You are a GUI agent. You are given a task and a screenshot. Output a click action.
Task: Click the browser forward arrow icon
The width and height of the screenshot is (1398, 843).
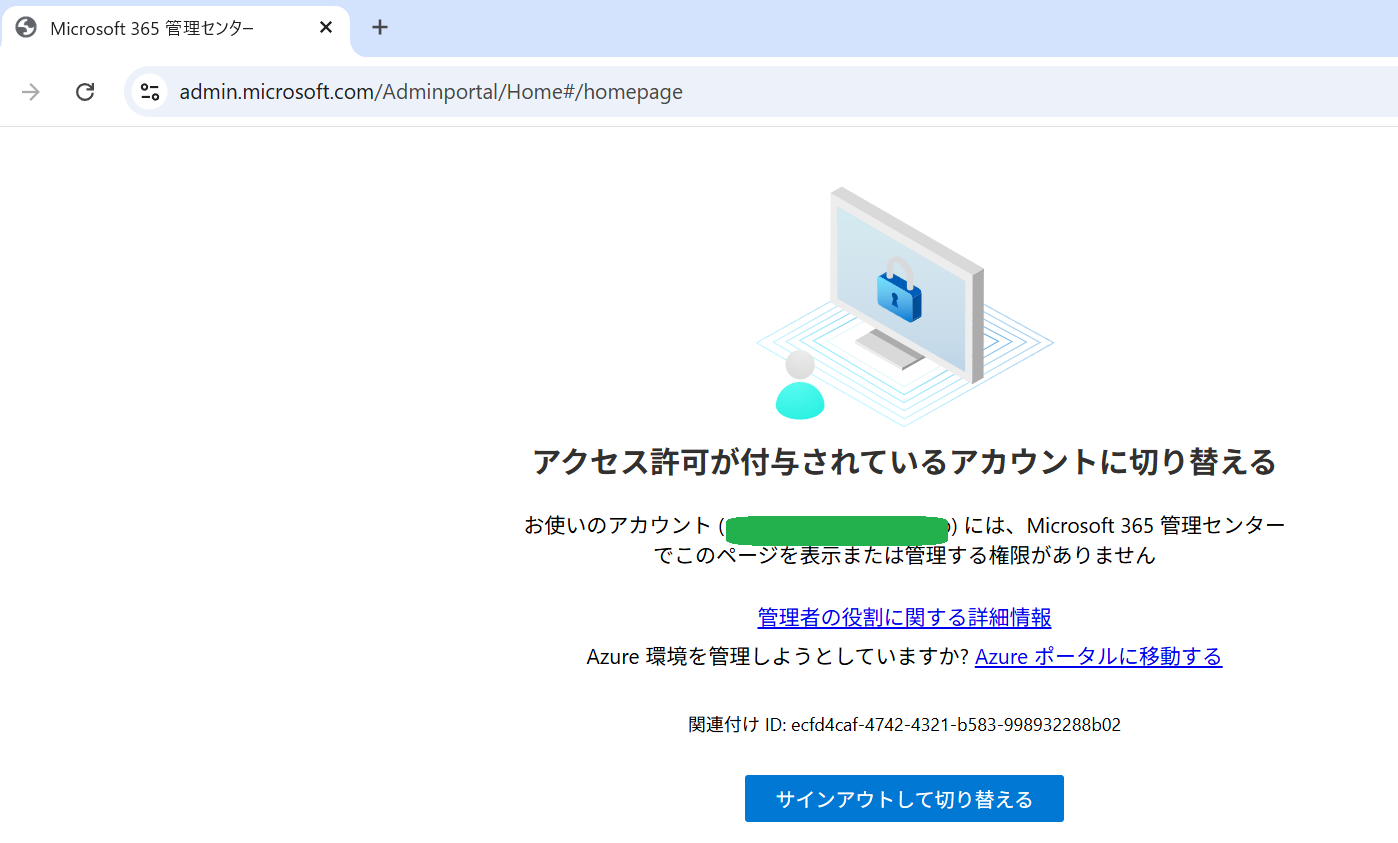[x=31, y=92]
